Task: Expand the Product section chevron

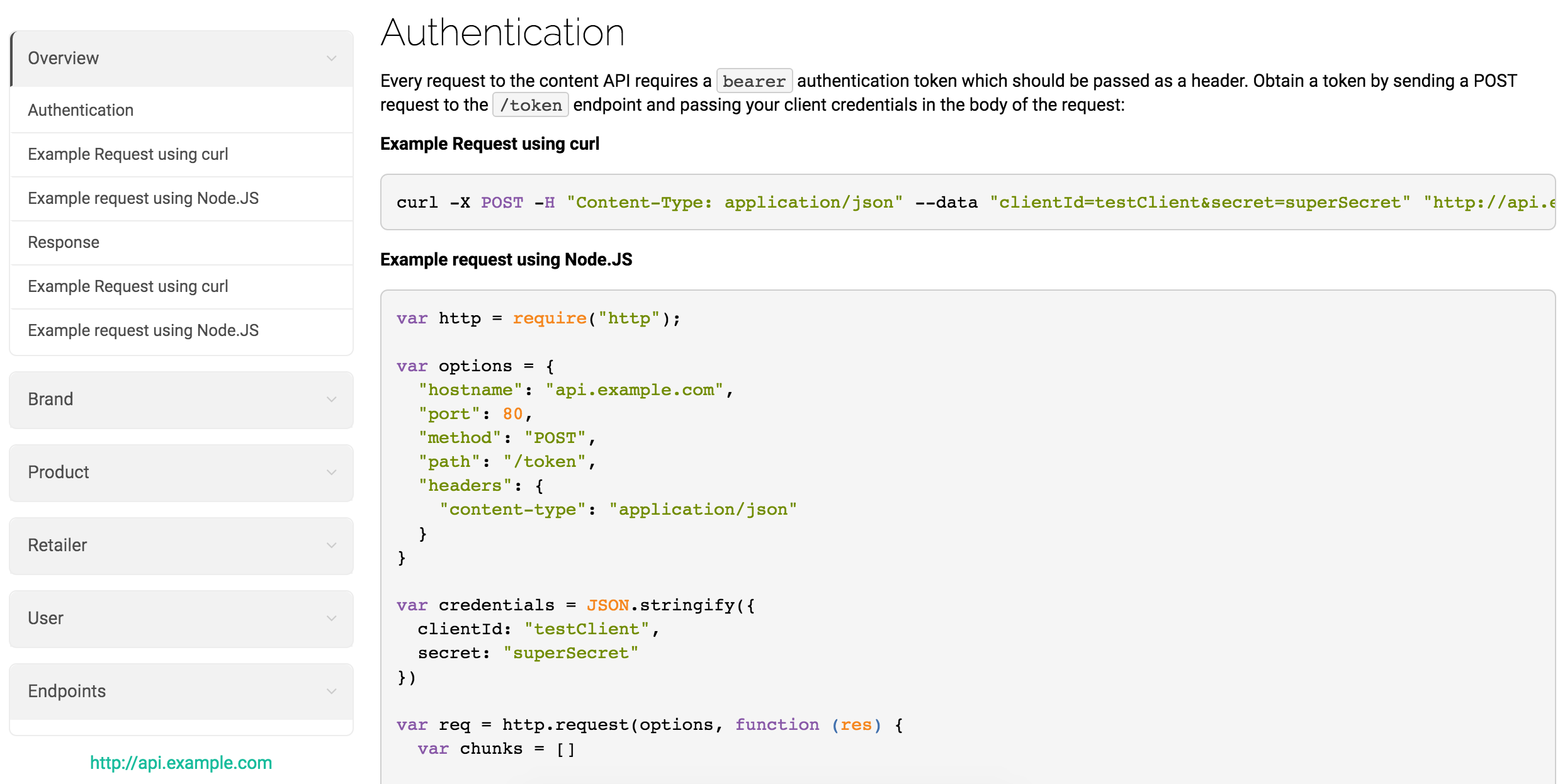Action: pos(331,473)
